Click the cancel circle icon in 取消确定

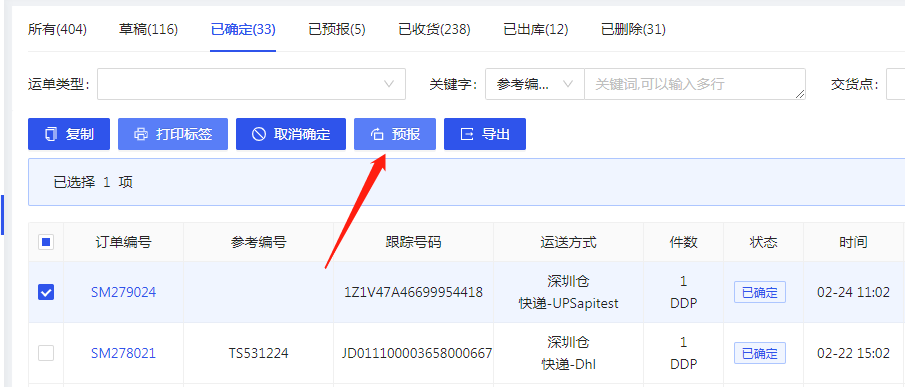click(x=259, y=134)
